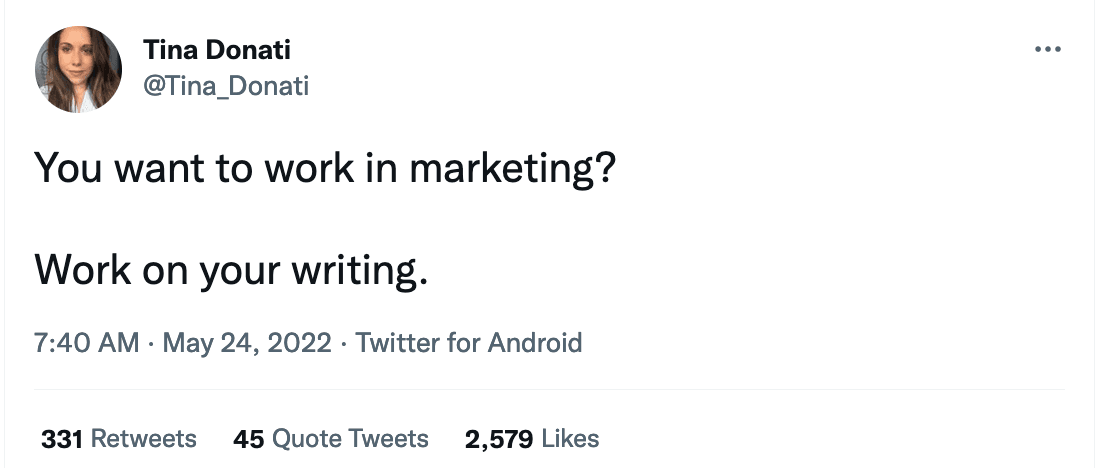The width and height of the screenshot is (1114, 468).
Task: Open the Twitter for Android source link
Action: 469,343
